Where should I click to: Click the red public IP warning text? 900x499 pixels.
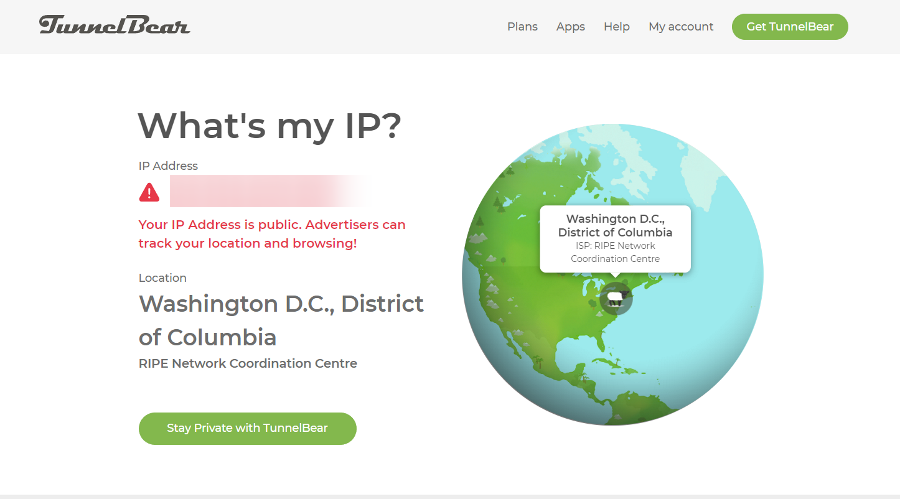272,234
